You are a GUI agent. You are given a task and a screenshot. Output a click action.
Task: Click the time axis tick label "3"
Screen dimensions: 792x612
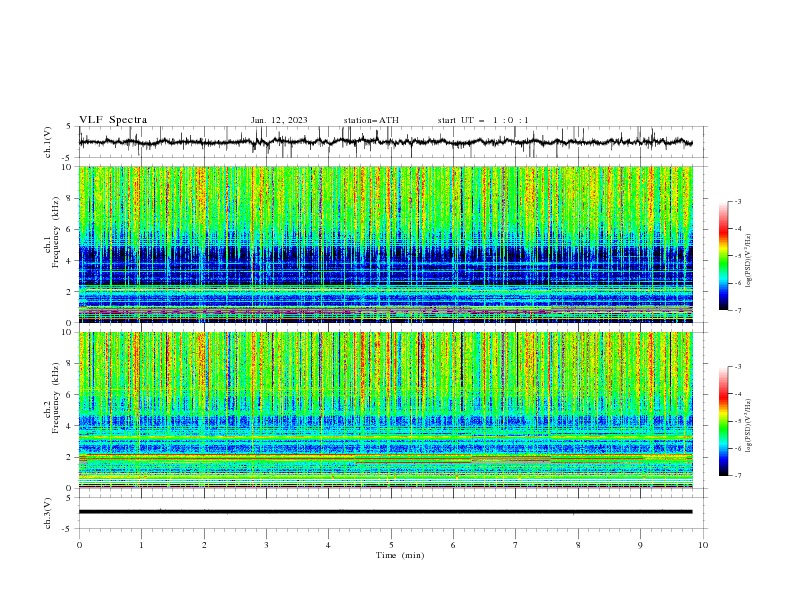click(266, 545)
